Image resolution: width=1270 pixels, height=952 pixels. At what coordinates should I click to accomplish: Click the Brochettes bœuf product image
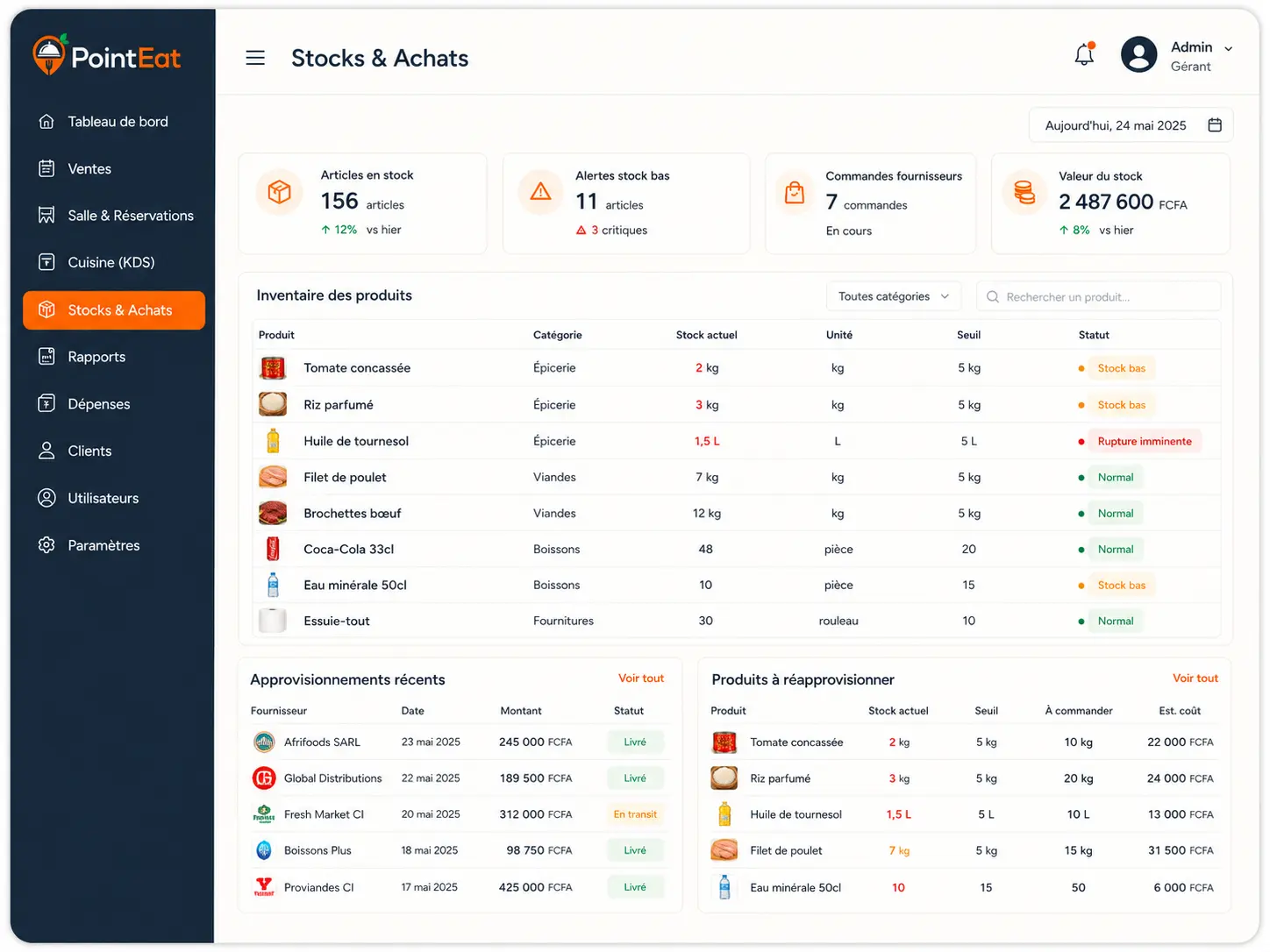pyautogui.click(x=273, y=513)
